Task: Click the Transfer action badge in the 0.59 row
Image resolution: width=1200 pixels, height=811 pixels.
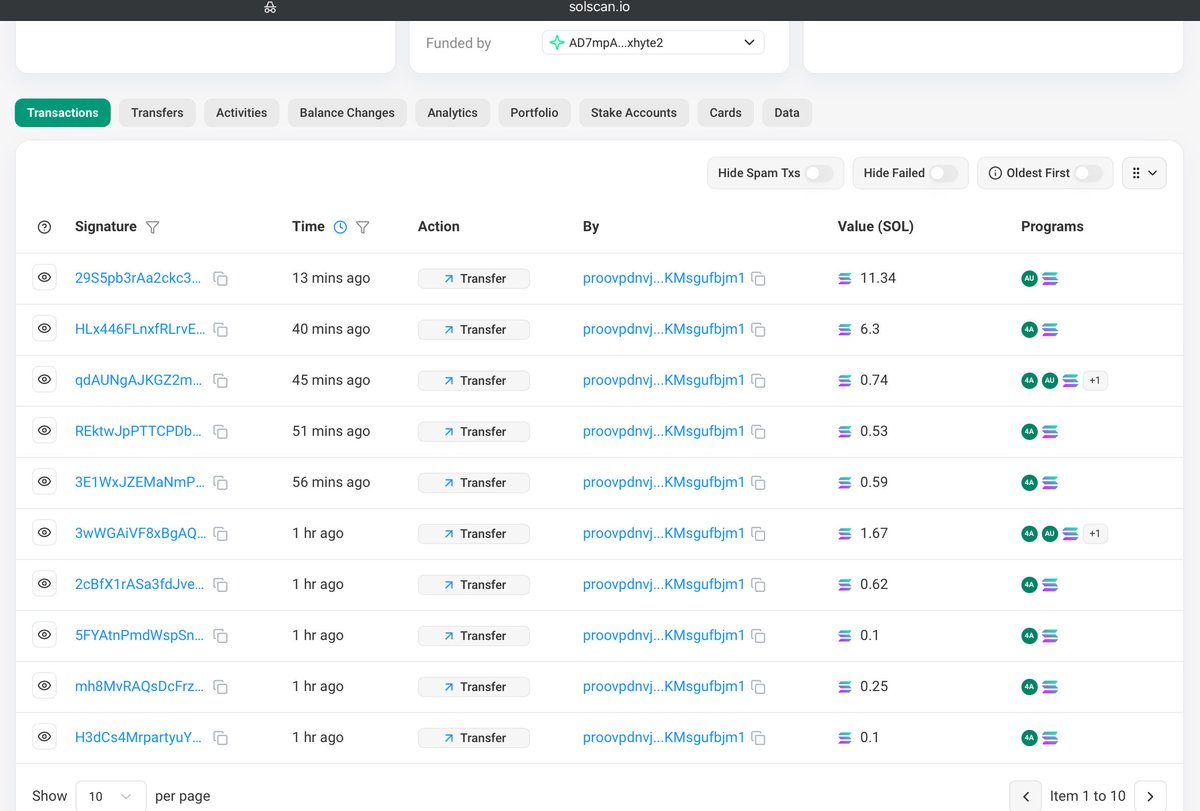Action: click(474, 482)
